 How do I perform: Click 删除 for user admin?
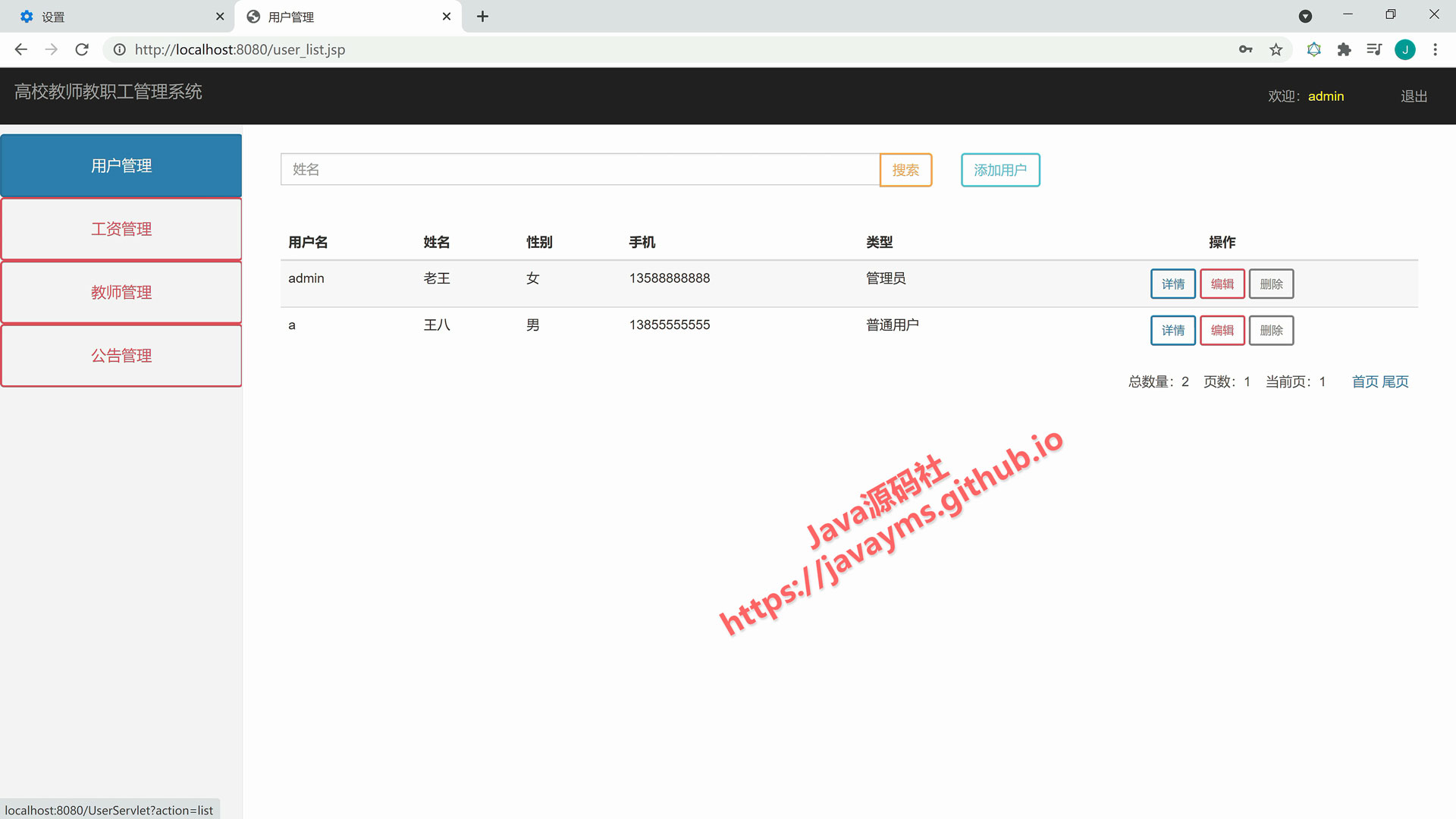pos(1271,284)
